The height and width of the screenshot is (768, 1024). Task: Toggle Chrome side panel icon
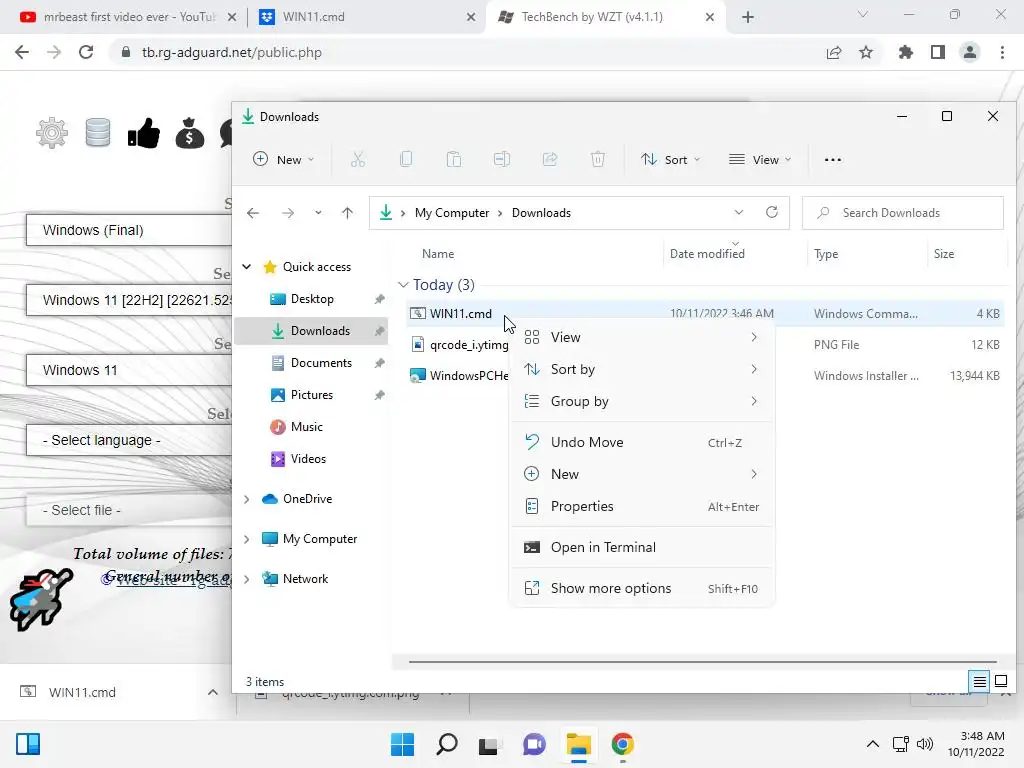tap(938, 52)
